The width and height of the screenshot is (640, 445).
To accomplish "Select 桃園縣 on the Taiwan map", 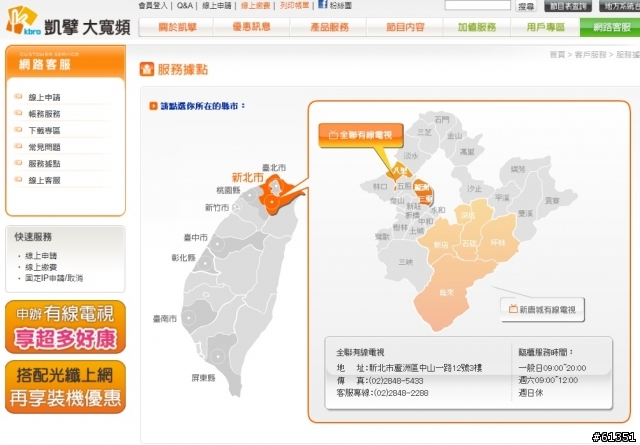I will [x=228, y=190].
